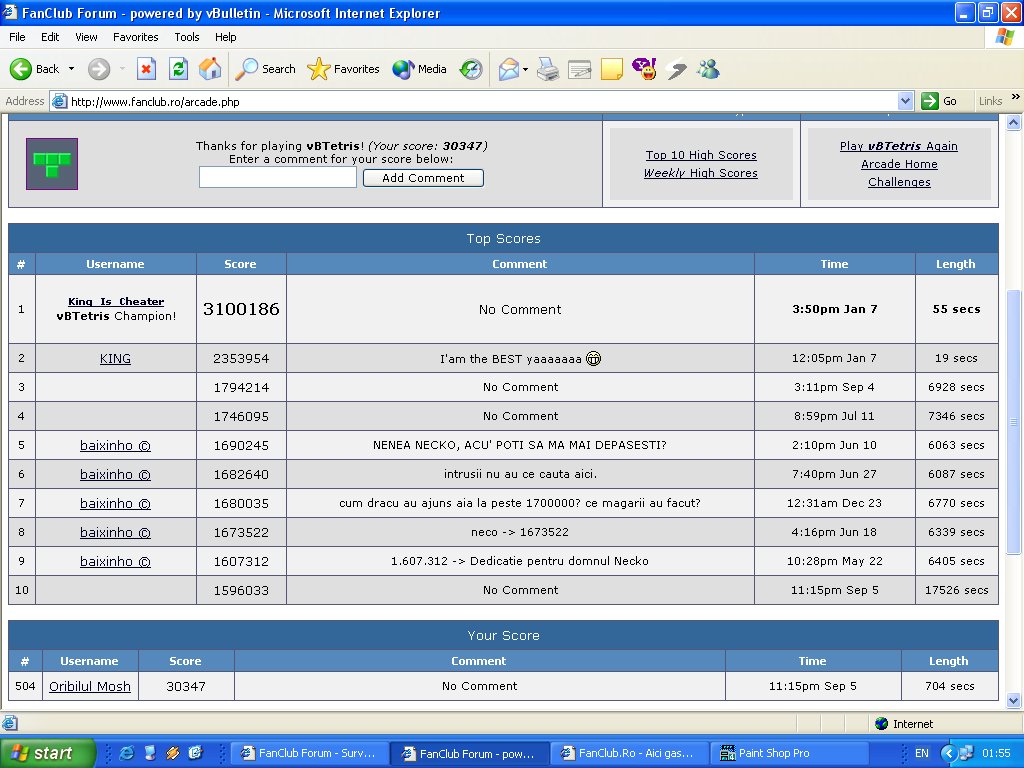Open the History clock icon
The height and width of the screenshot is (768, 1024).
coord(471,69)
